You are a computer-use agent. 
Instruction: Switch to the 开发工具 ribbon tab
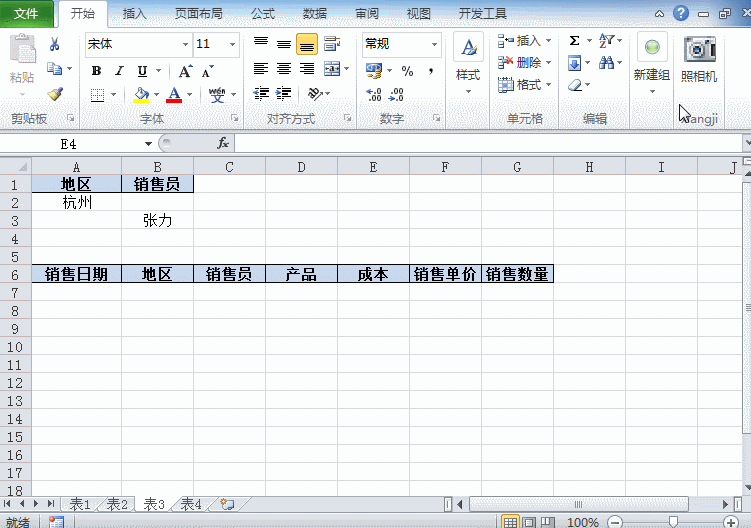tap(483, 13)
